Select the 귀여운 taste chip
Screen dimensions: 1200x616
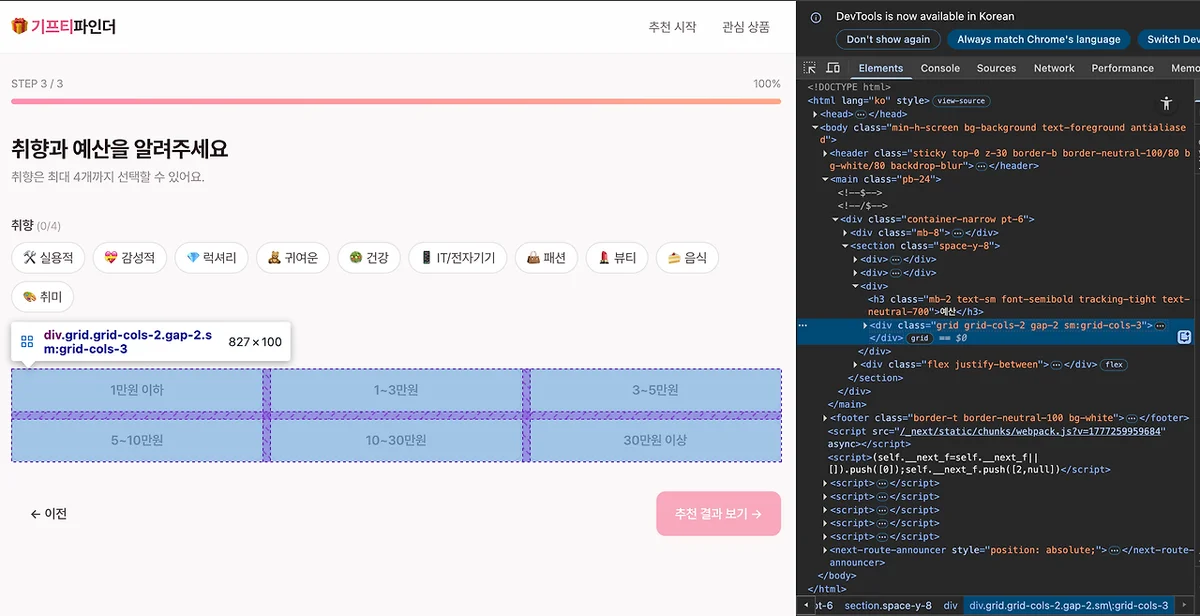coord(292,258)
